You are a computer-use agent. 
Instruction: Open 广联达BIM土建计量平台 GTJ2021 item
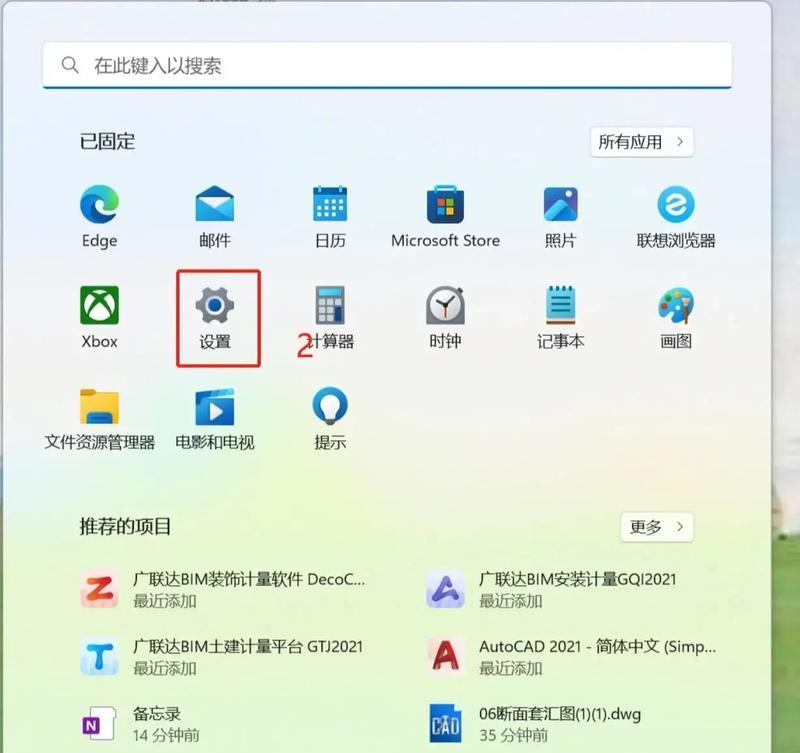pyautogui.click(x=222, y=657)
